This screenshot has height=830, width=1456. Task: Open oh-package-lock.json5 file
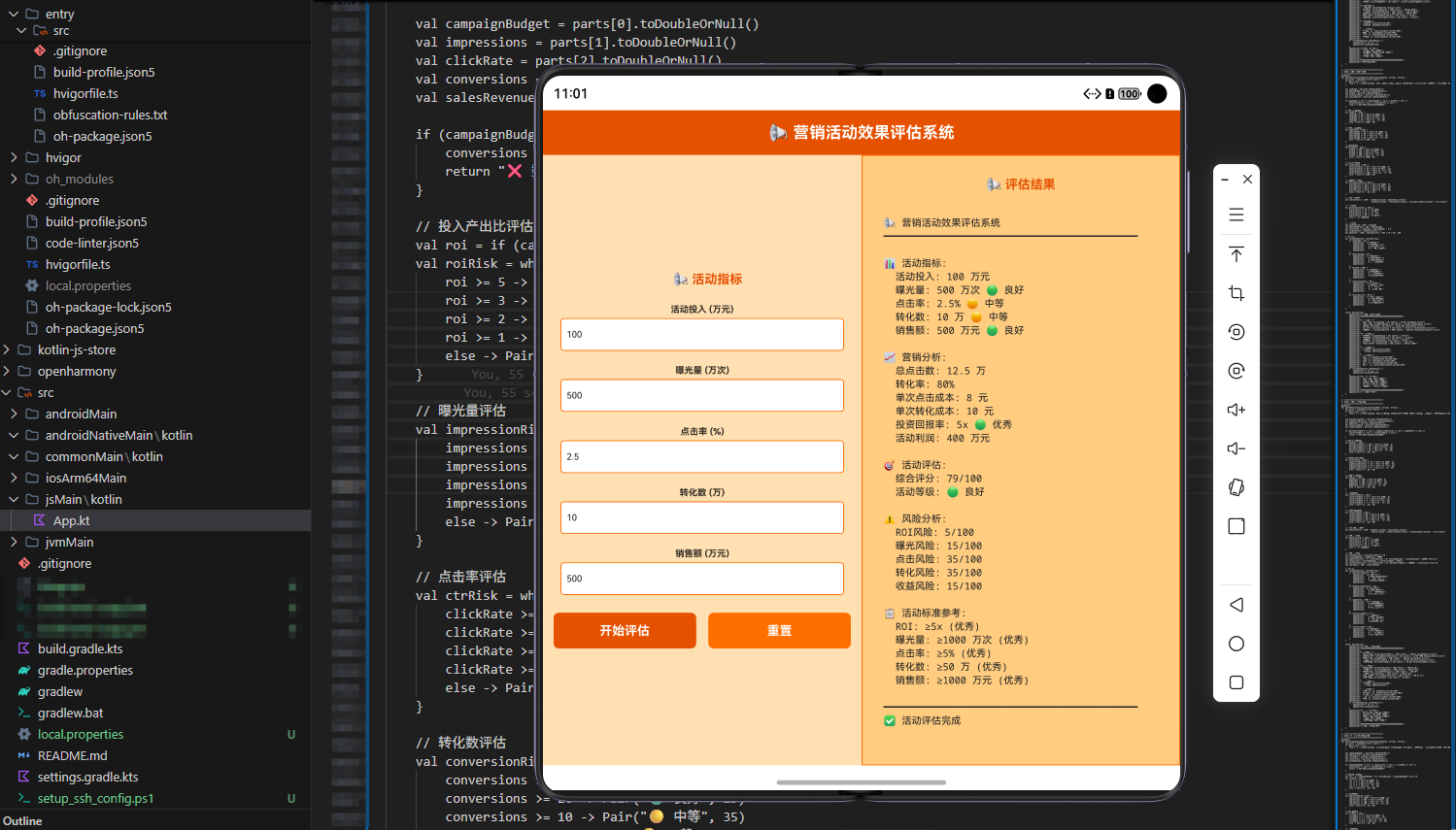tap(109, 307)
